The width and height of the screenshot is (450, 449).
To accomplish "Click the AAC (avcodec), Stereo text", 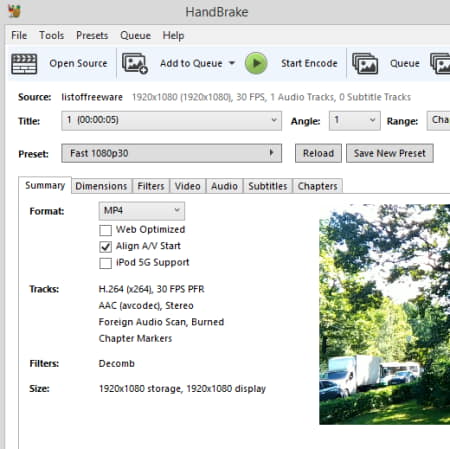I will [146, 305].
